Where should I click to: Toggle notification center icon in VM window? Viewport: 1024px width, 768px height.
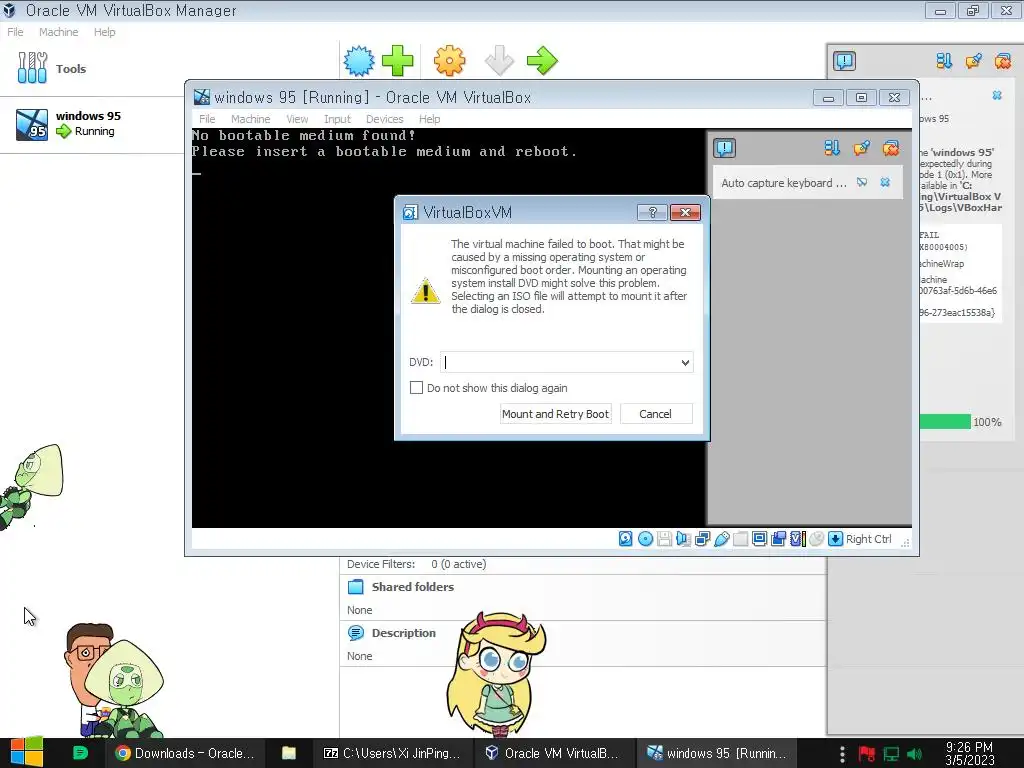point(724,148)
